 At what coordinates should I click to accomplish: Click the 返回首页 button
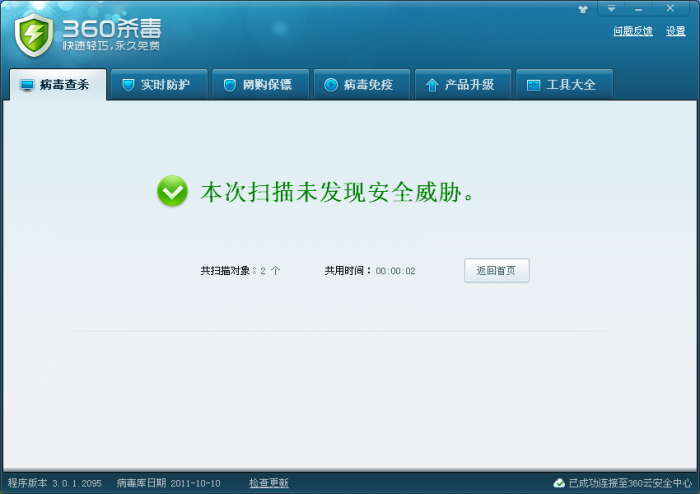497,270
